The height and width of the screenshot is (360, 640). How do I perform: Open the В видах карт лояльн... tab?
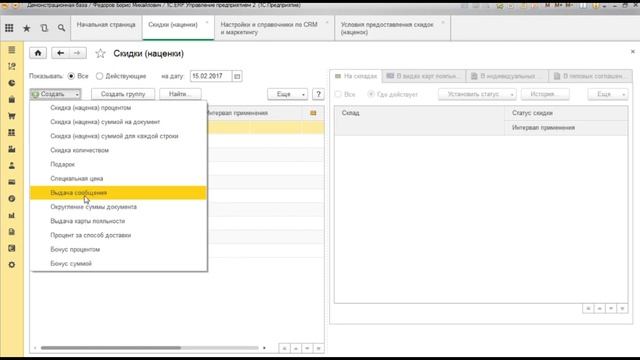coord(424,76)
